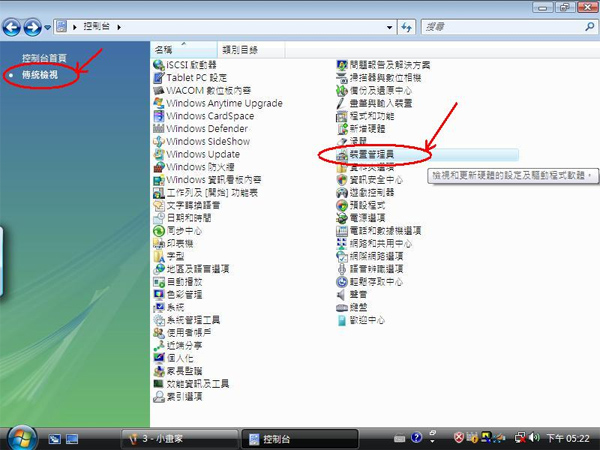
Task: Open the Tablet PC 設定 icon
Action: (159, 78)
